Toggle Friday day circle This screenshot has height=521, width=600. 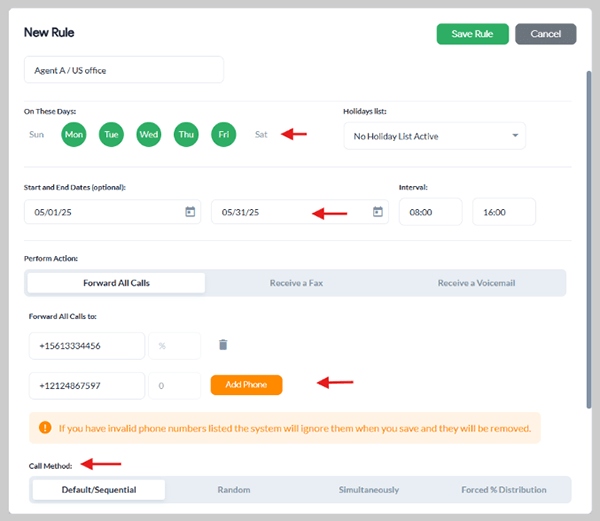223,134
